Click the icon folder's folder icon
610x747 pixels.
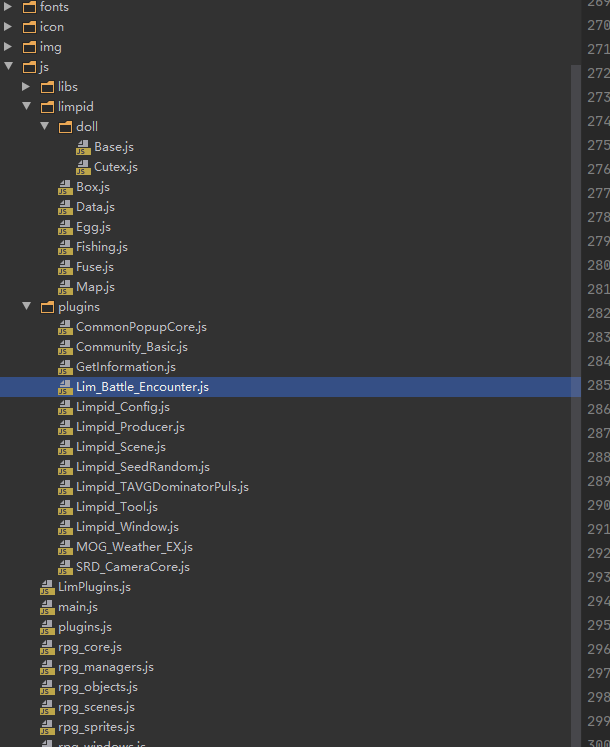30,27
